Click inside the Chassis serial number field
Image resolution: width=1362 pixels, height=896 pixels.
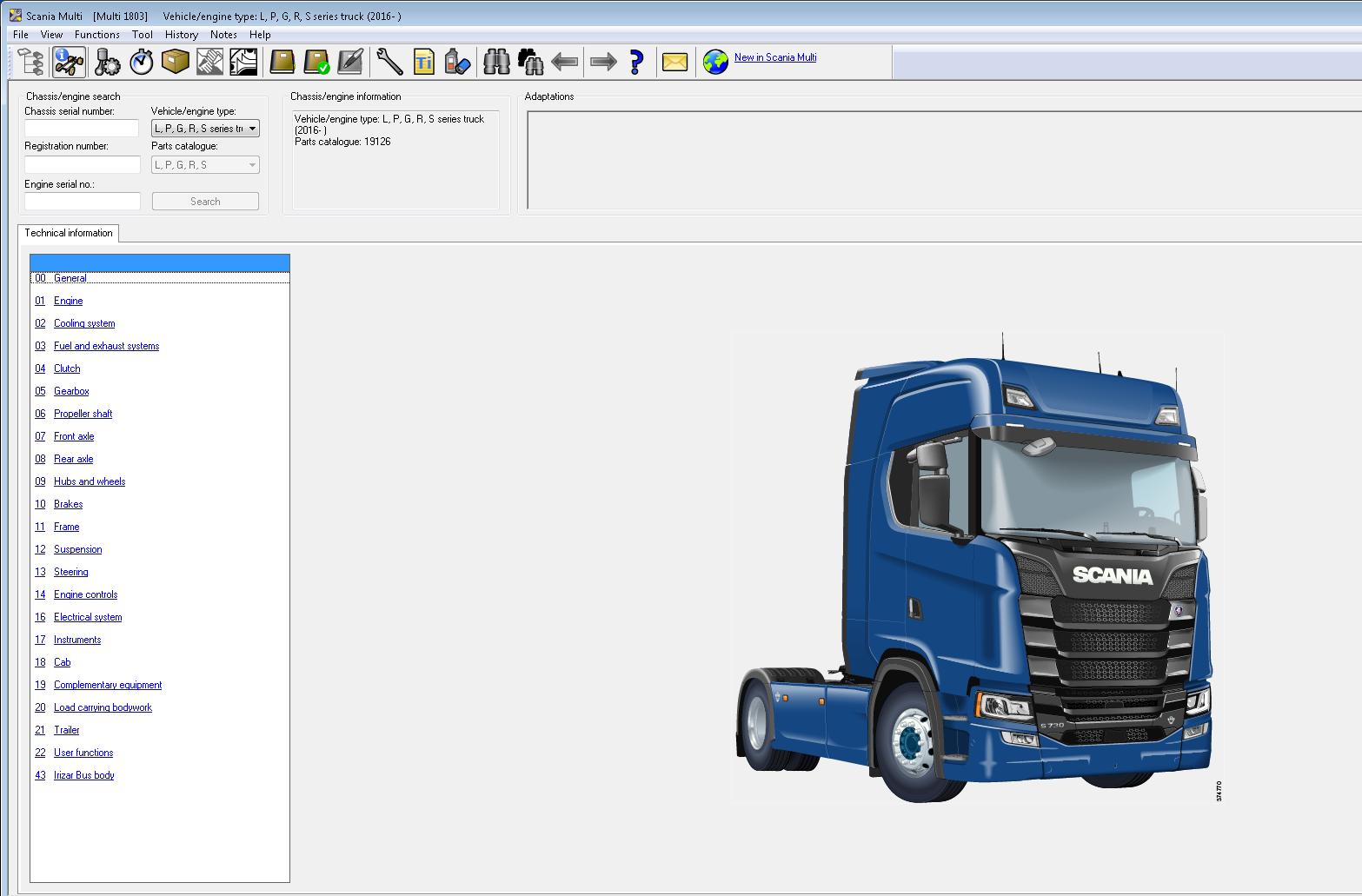point(81,128)
